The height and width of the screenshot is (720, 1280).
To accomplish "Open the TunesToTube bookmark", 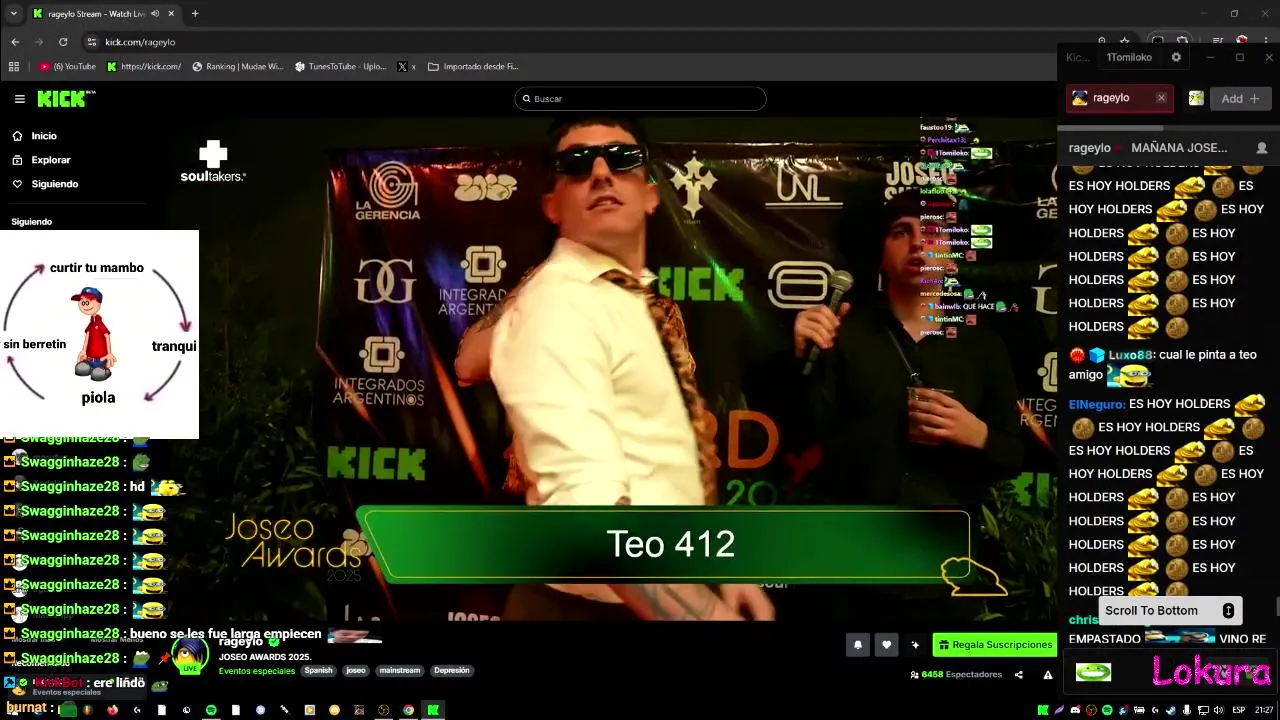I will (x=340, y=67).
